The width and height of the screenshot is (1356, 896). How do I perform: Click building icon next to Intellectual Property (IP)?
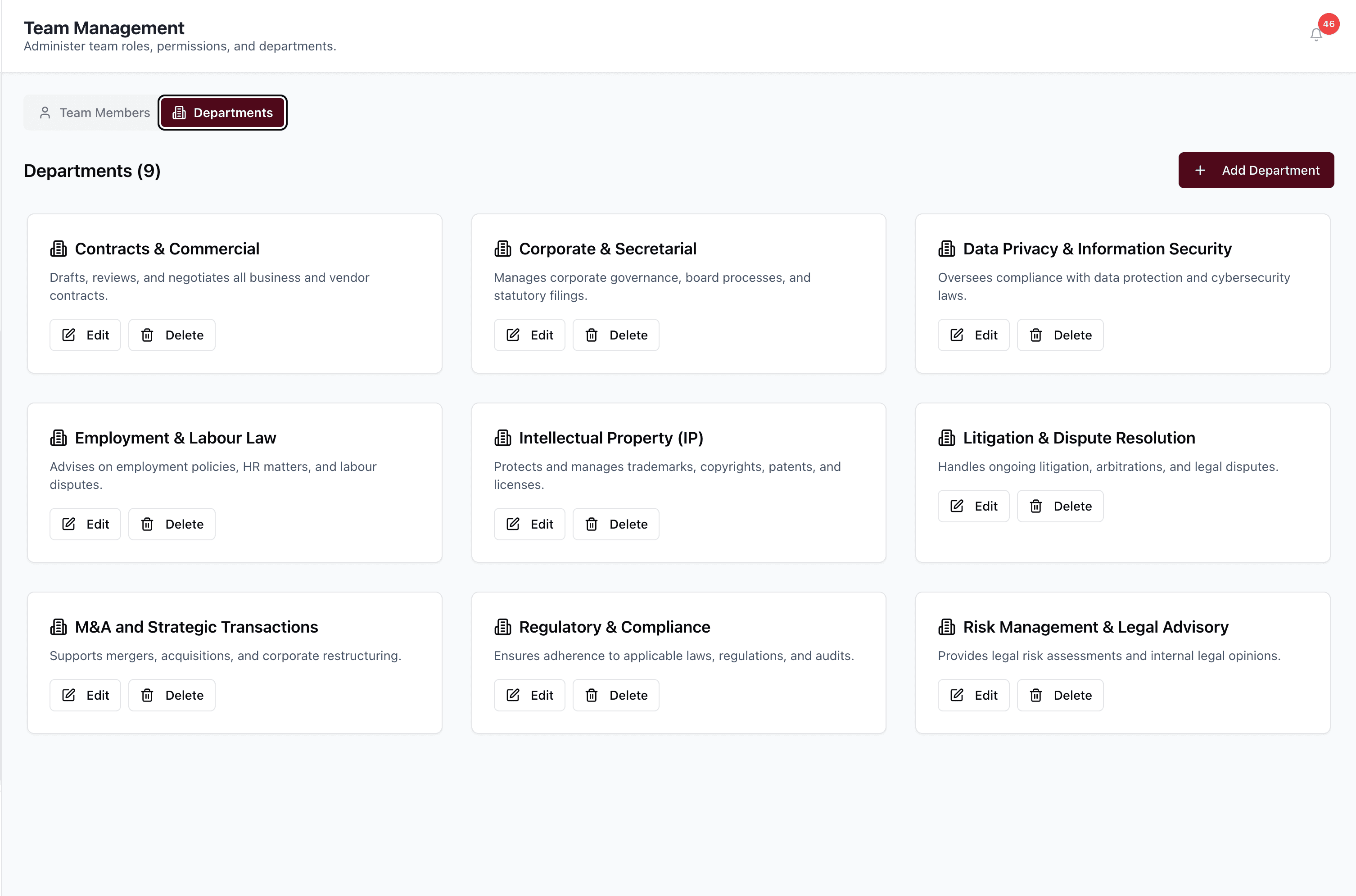point(502,438)
